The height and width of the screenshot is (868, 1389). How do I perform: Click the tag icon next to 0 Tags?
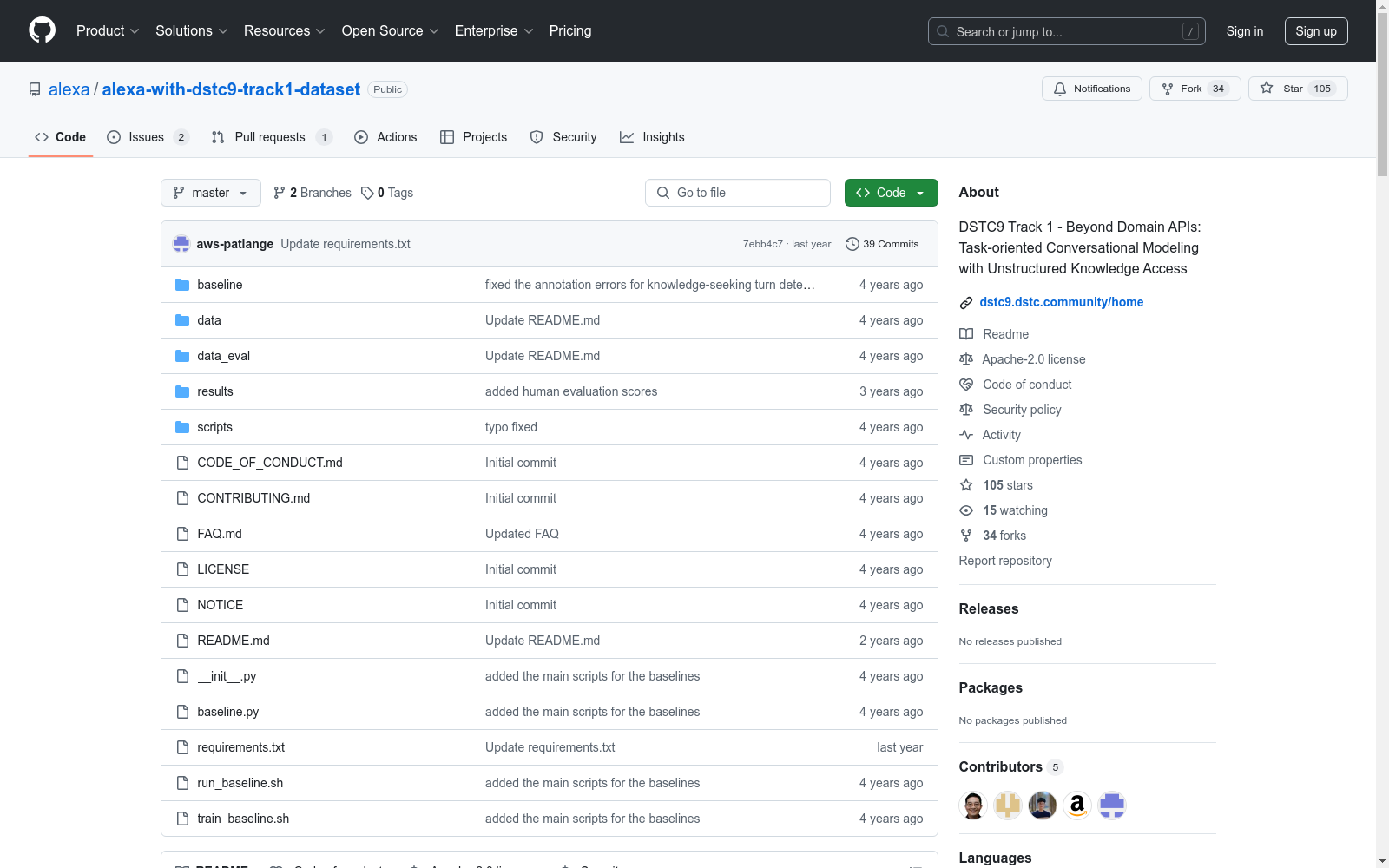367,193
